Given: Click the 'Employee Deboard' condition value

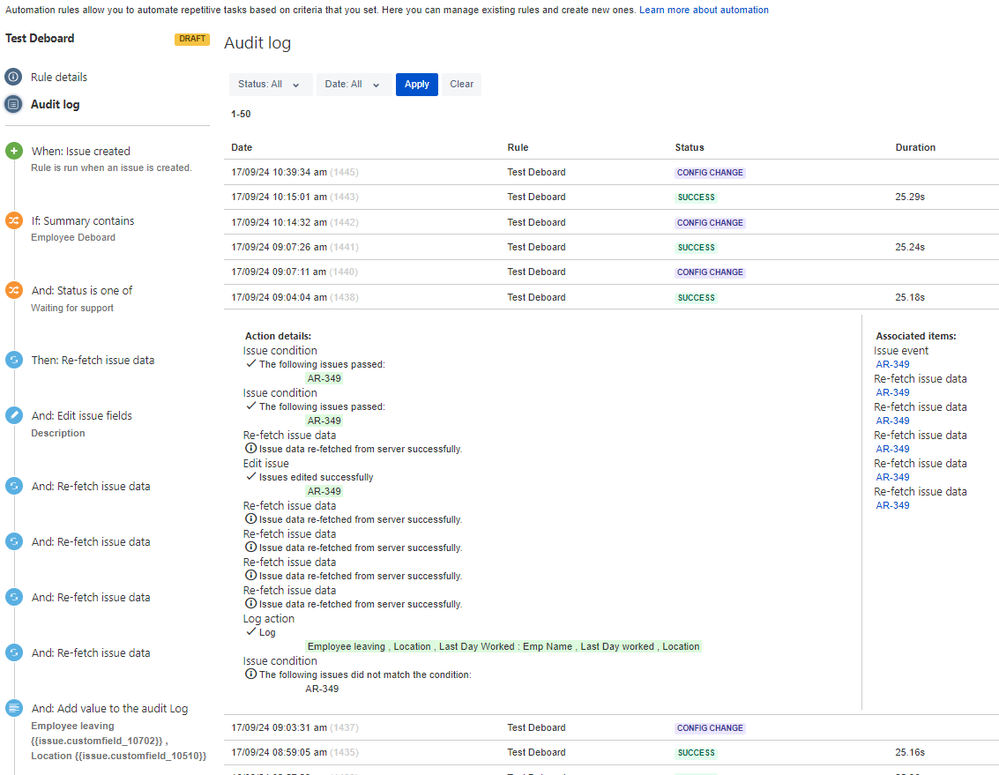Looking at the screenshot, I should point(73,237).
